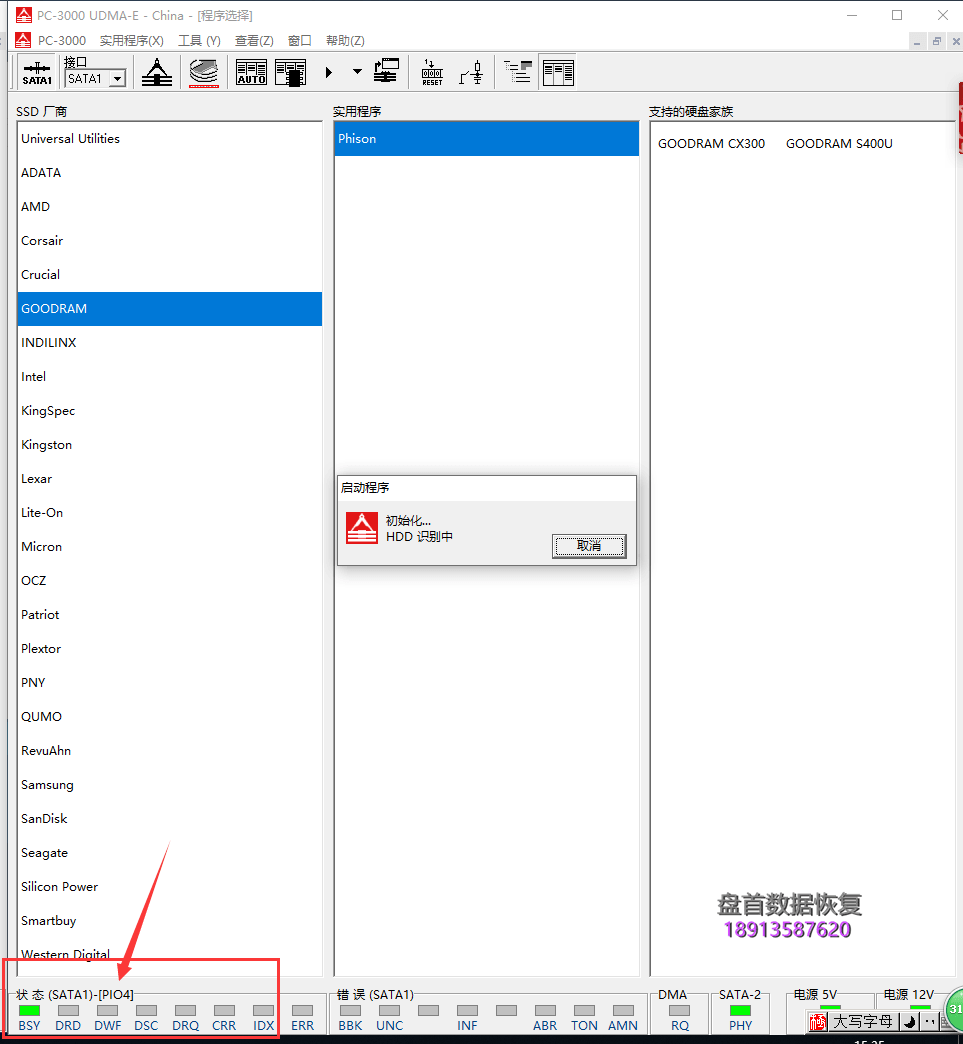Click the DMA RQ indicator
The width and height of the screenshot is (963, 1044).
(x=679, y=1011)
